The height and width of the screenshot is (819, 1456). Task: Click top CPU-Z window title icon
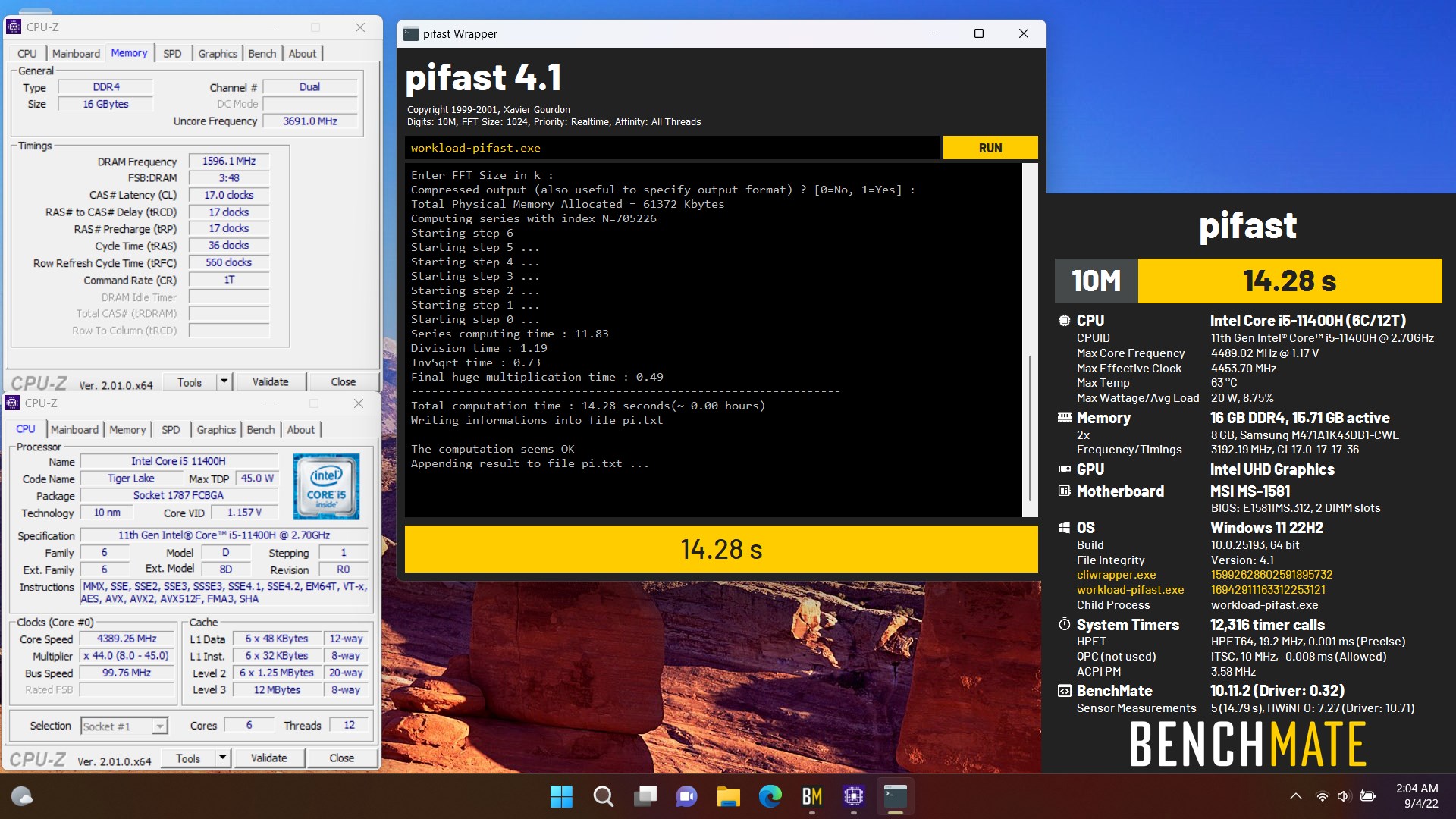[14, 27]
